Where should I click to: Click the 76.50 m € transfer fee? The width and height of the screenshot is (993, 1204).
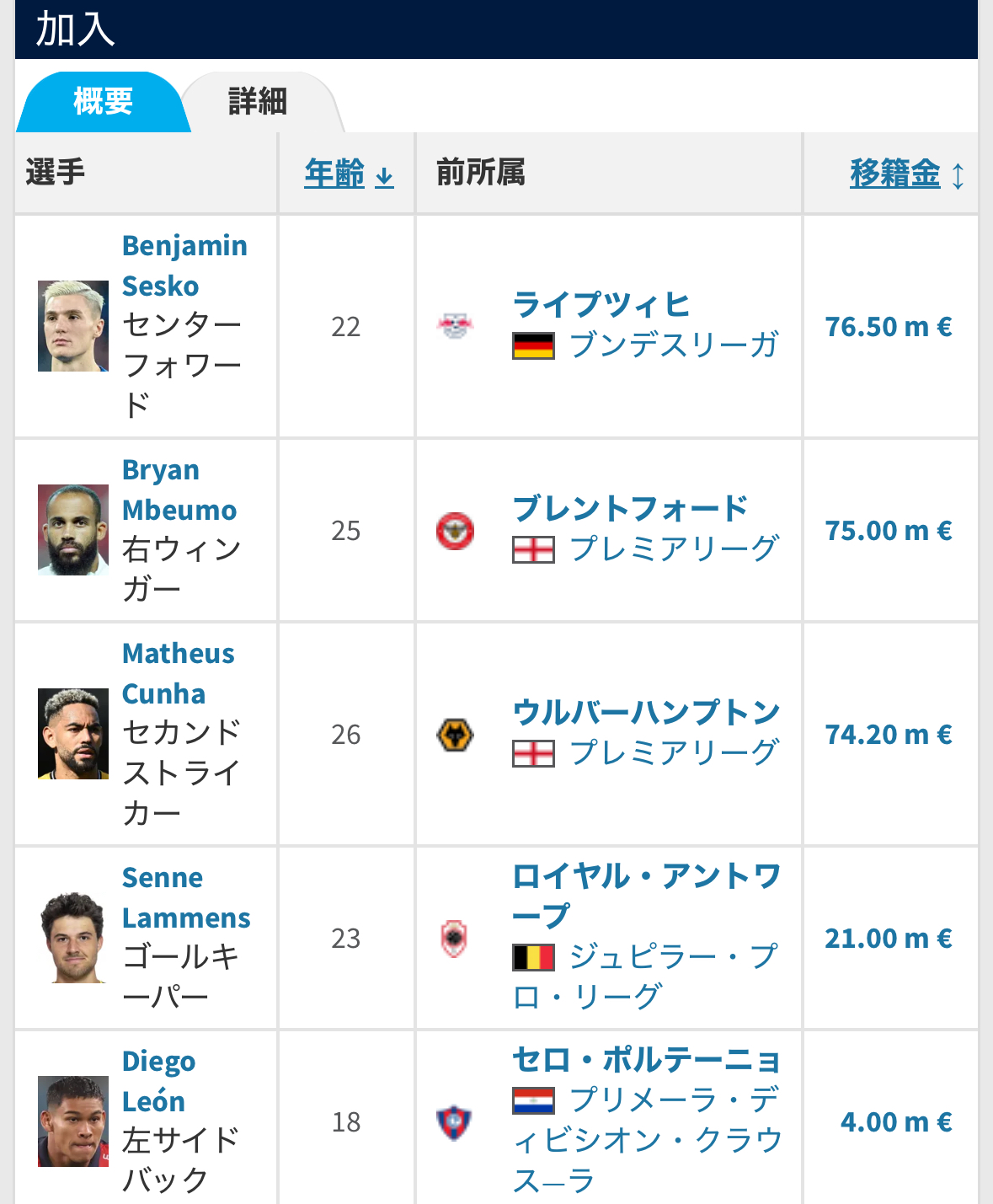(x=889, y=326)
